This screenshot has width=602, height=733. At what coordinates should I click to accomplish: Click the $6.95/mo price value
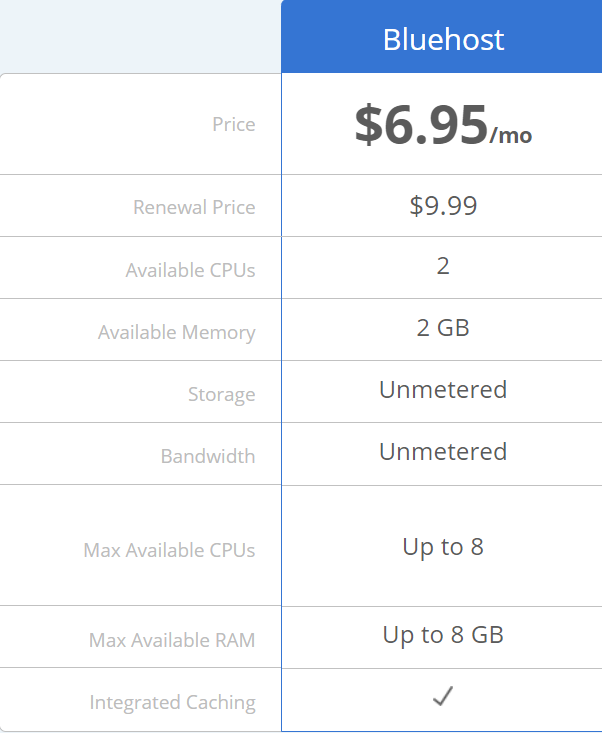pyautogui.click(x=443, y=125)
